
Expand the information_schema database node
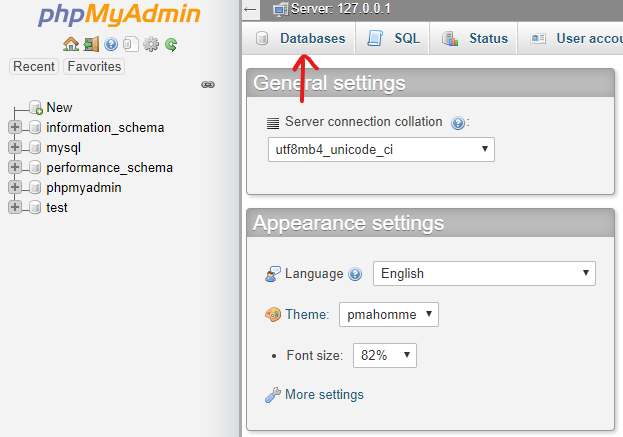[15, 127]
